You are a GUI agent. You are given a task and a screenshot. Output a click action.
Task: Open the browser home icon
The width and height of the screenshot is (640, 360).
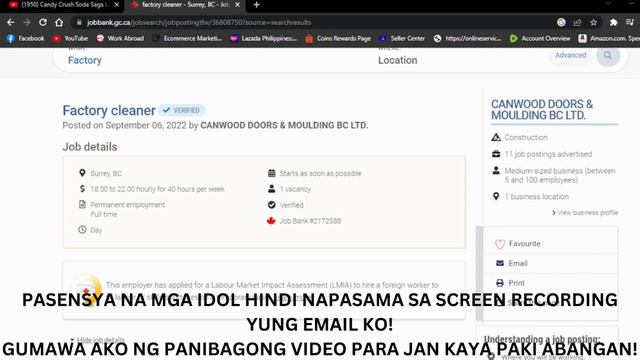tap(59, 22)
